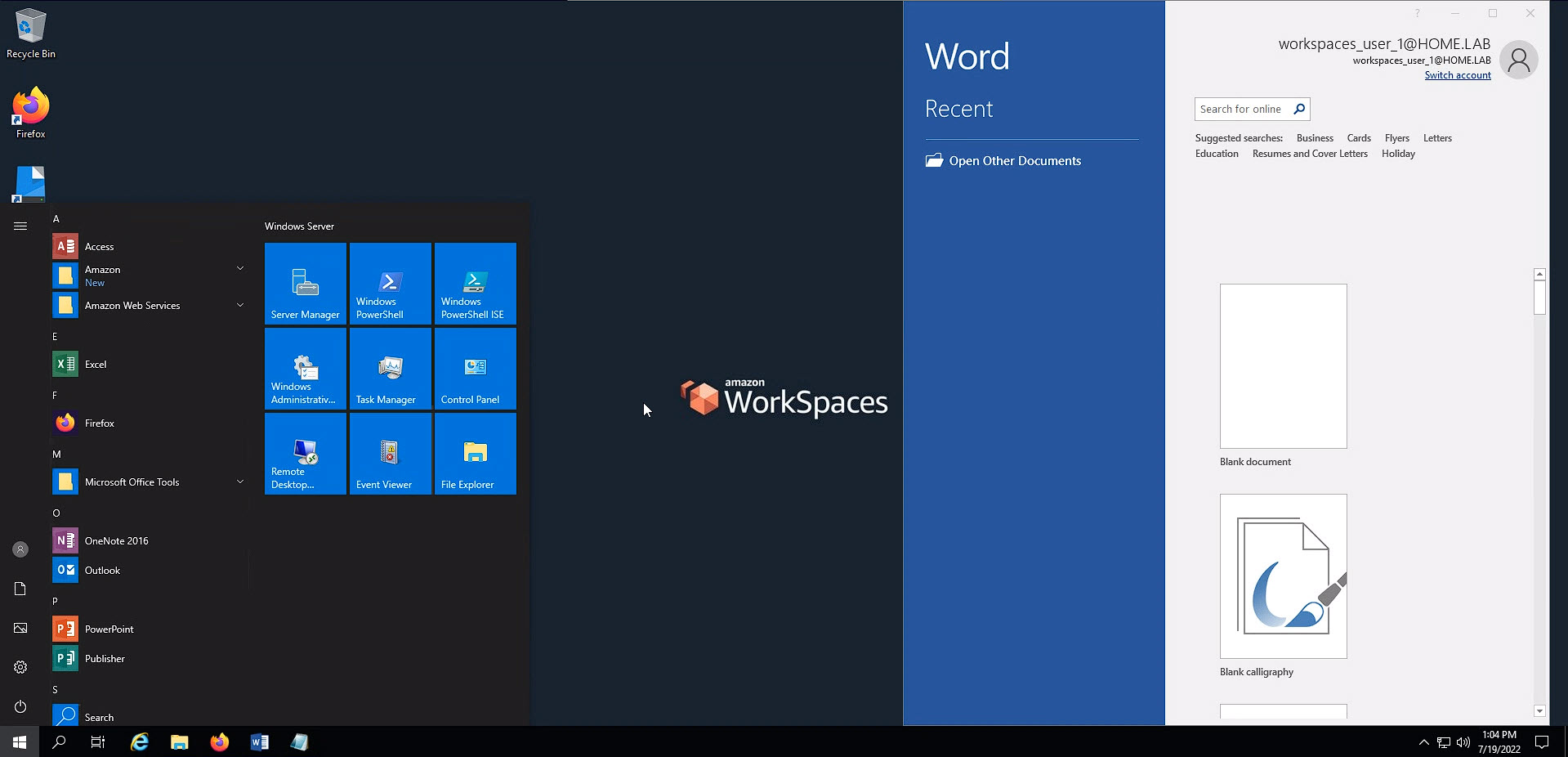Expand the Amazon Web Services group

pyautogui.click(x=239, y=305)
